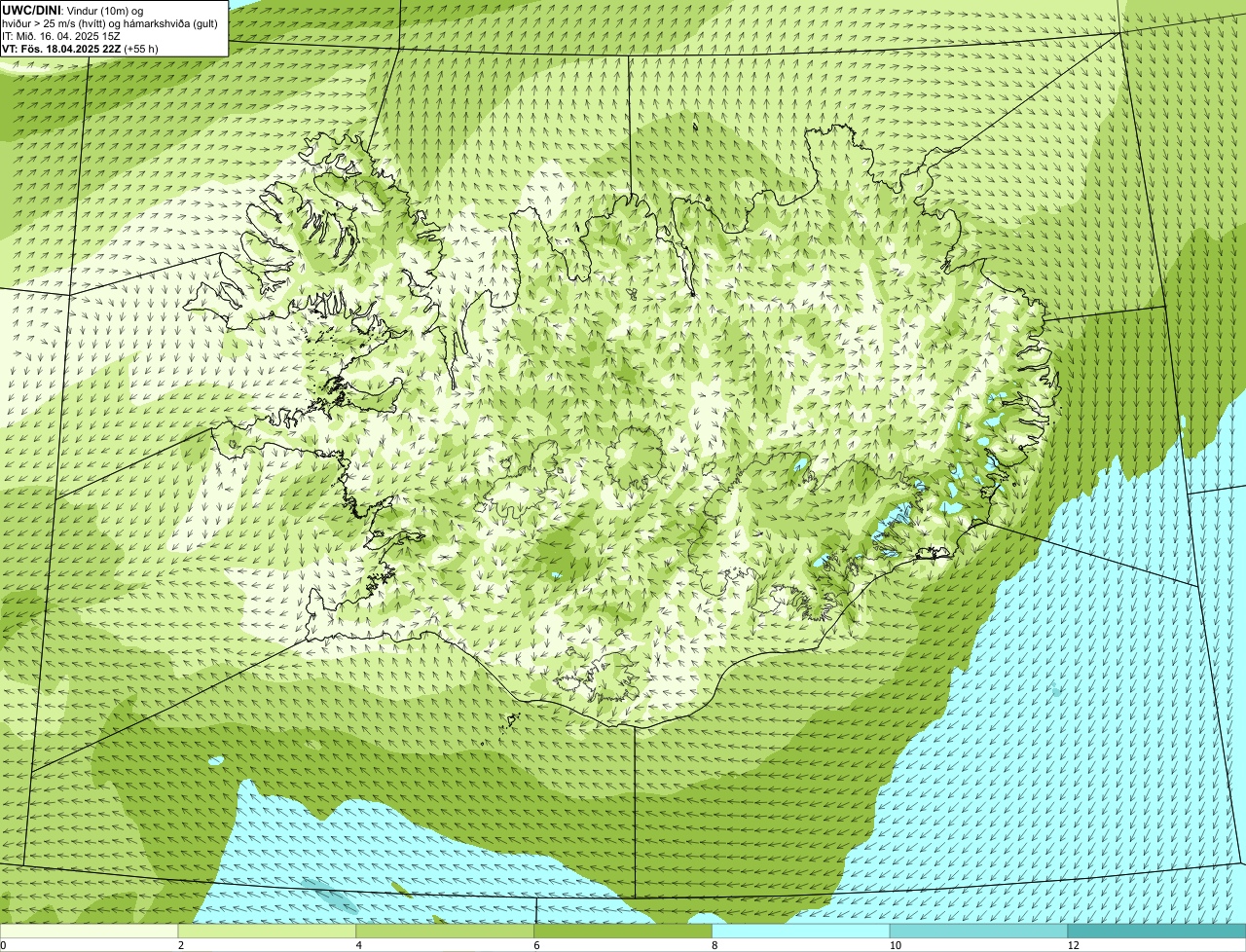Viewport: 1246px width, 952px height.
Task: Click the "VT: Fös. 18.04.2025 22Z (+55 h)" line
Action: pyautogui.click(x=80, y=49)
